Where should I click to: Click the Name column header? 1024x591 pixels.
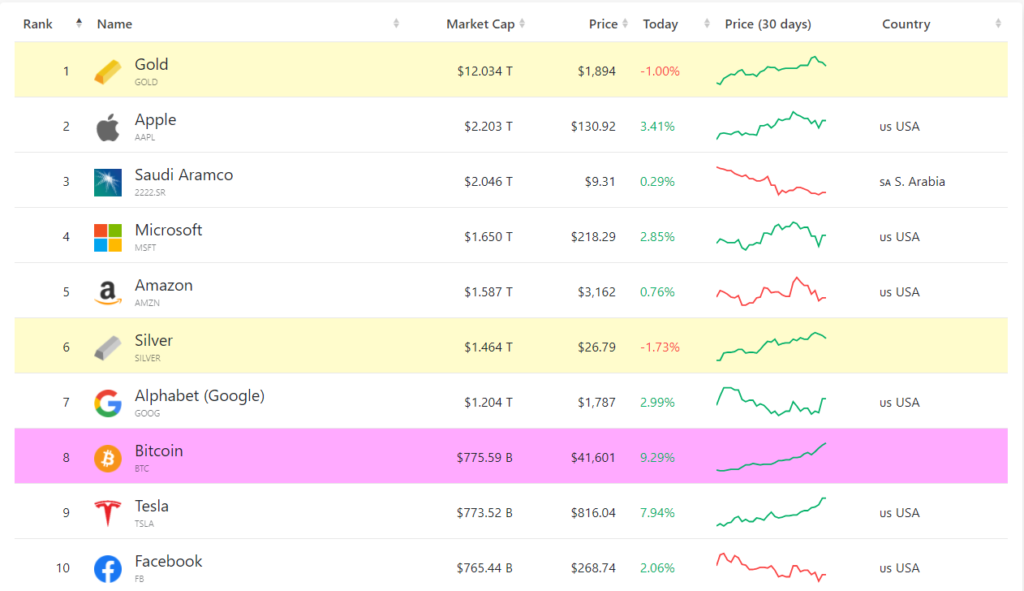point(114,24)
